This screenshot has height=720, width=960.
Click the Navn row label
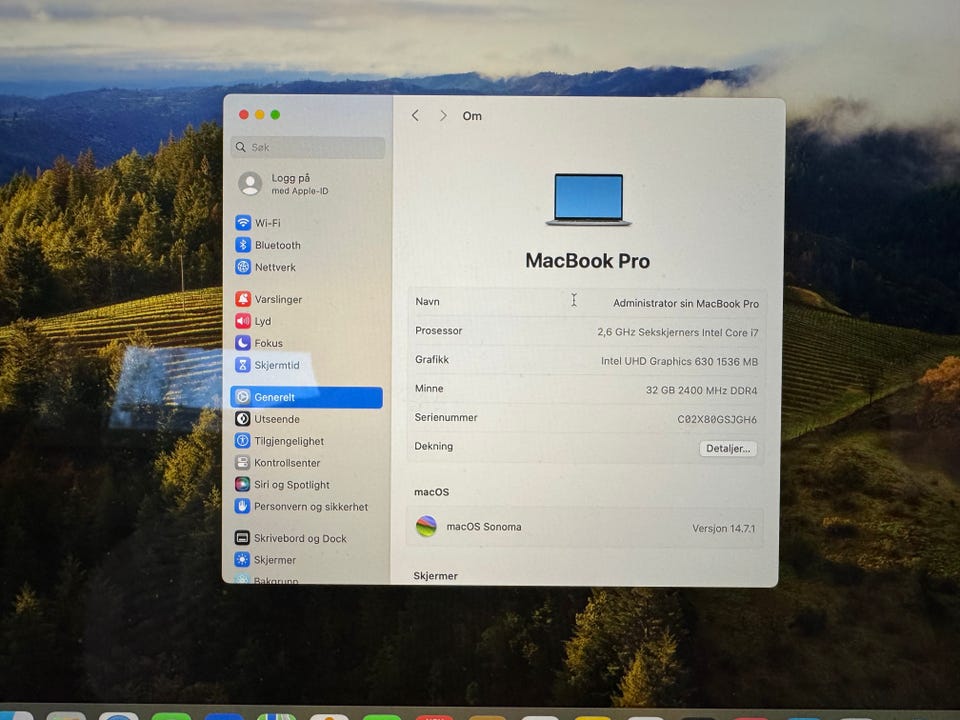pyautogui.click(x=427, y=301)
